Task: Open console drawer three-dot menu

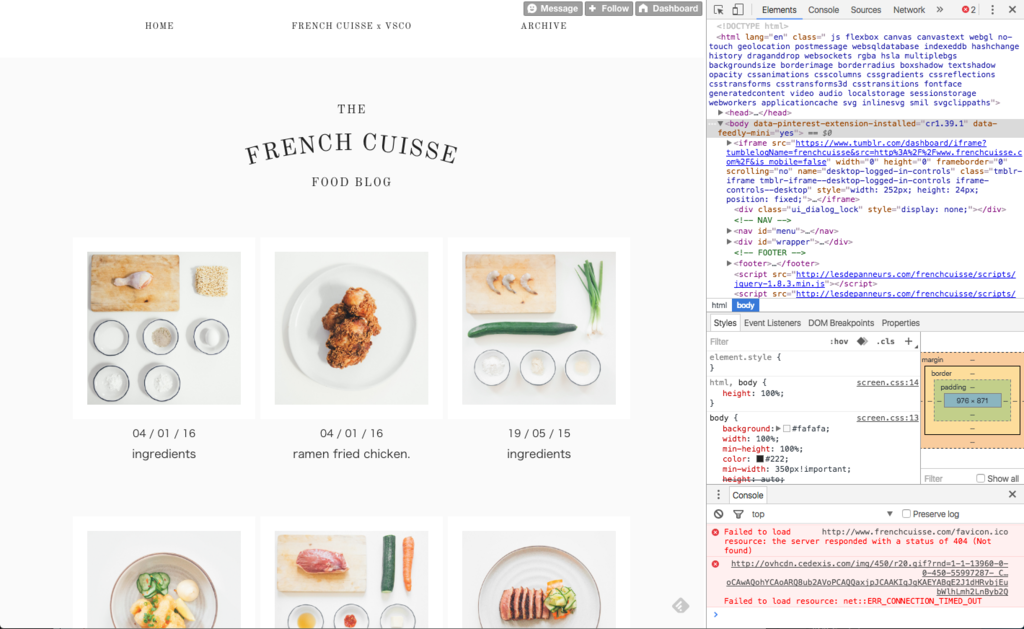Action: click(x=718, y=495)
